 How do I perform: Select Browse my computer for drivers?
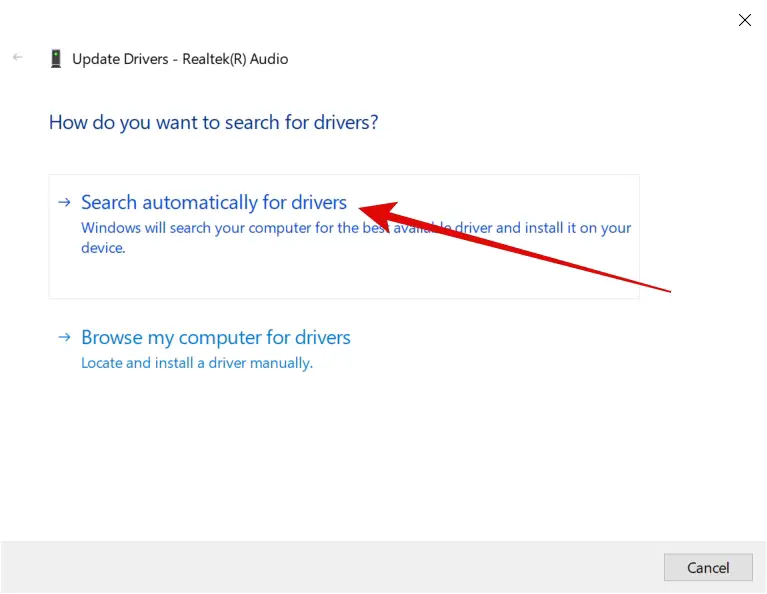(x=216, y=337)
